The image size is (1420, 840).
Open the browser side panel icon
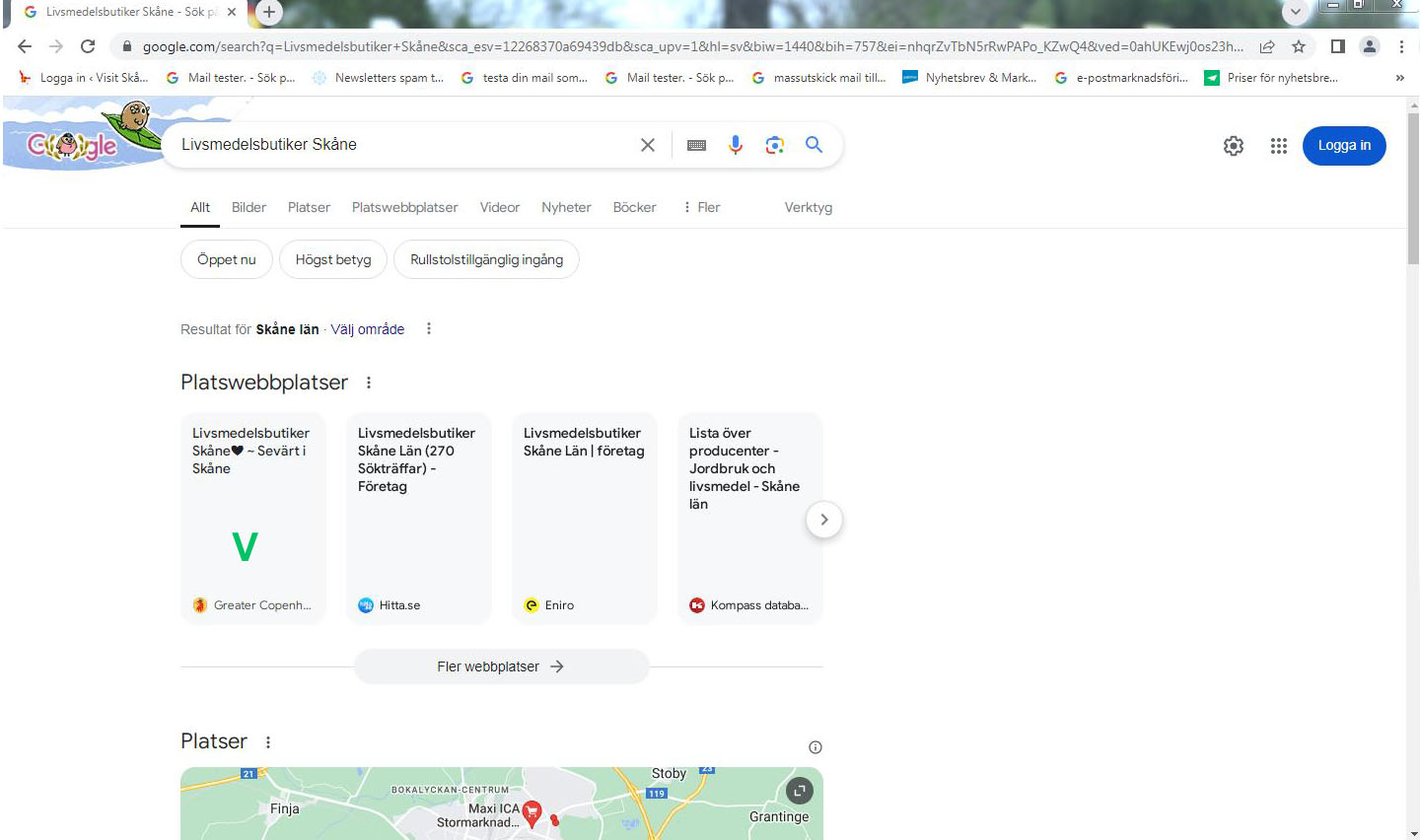tap(1338, 46)
